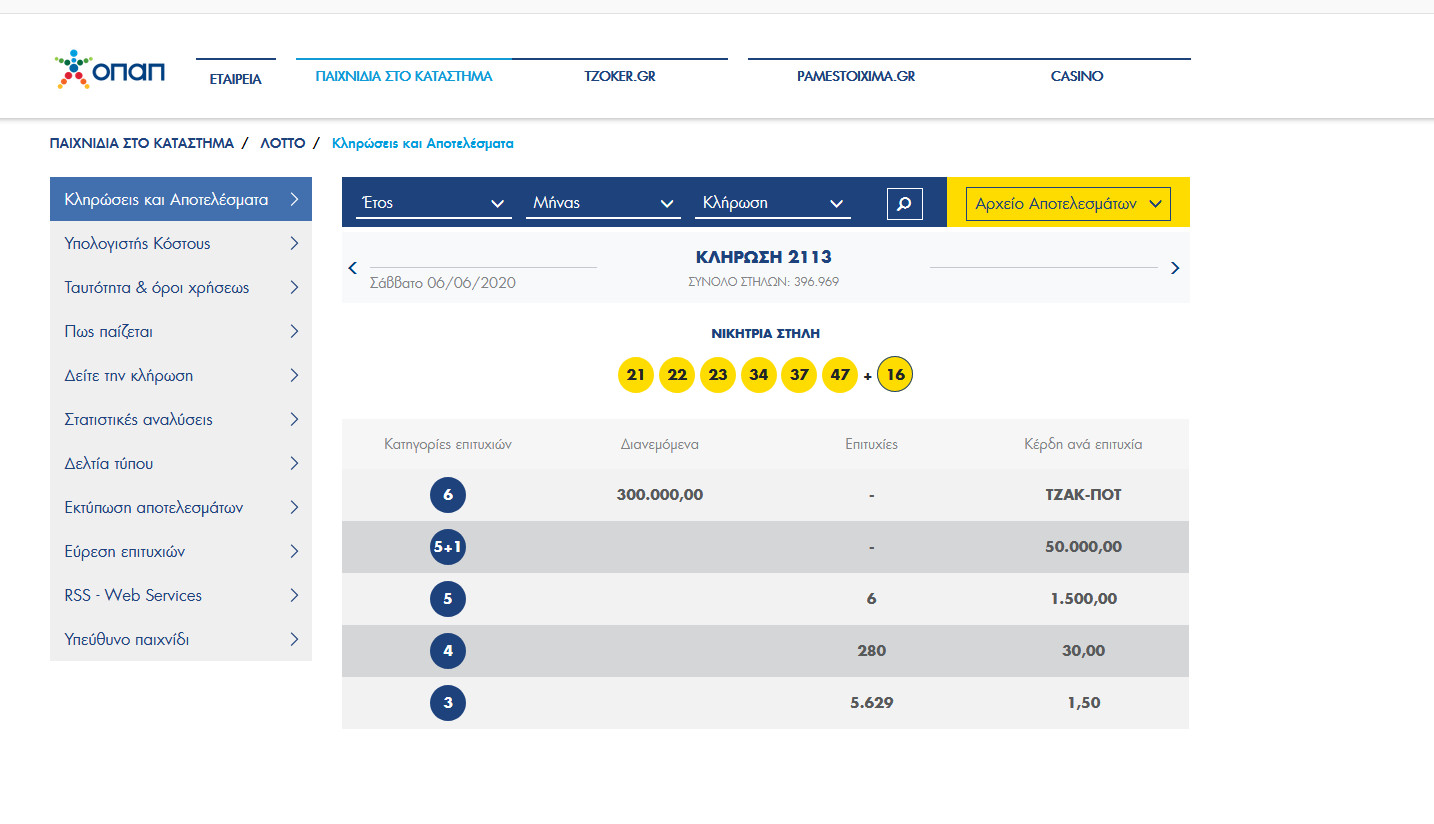Click winning number ball 21
The width and height of the screenshot is (1434, 824).
coord(636,375)
